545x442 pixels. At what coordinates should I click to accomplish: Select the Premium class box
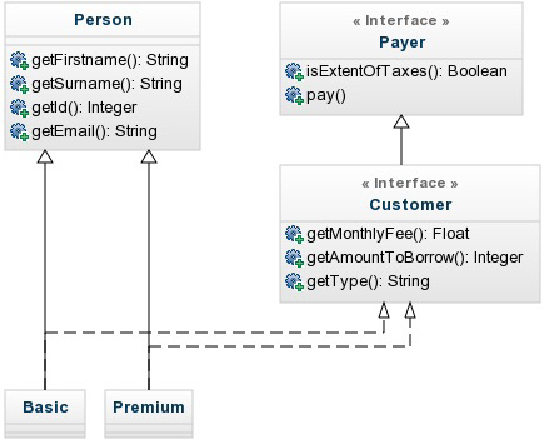point(149,414)
